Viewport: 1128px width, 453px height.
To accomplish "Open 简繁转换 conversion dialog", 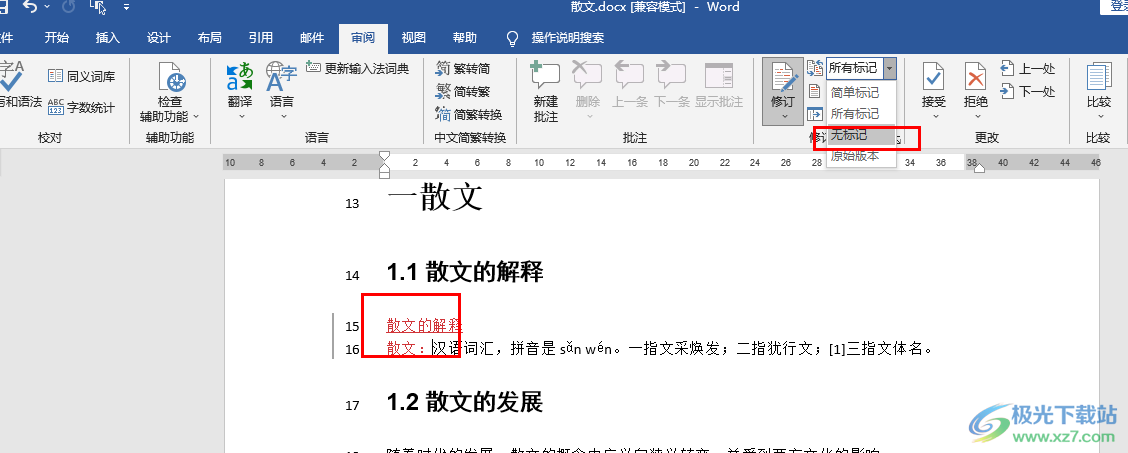I will click(x=469, y=114).
